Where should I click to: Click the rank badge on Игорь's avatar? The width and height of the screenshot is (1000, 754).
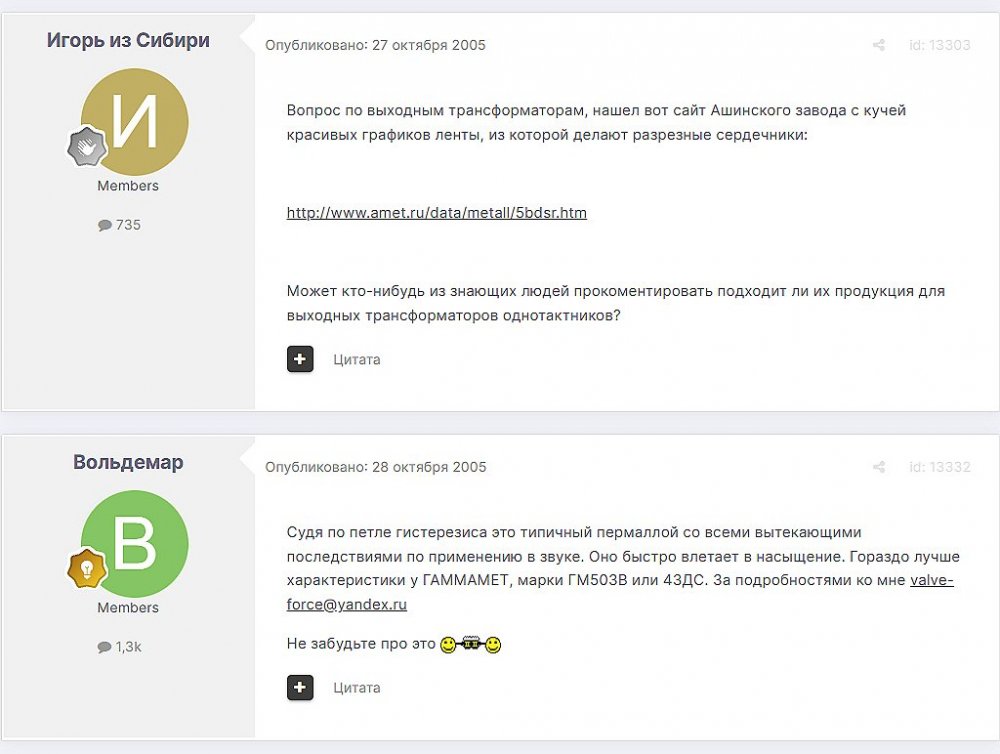(86, 147)
